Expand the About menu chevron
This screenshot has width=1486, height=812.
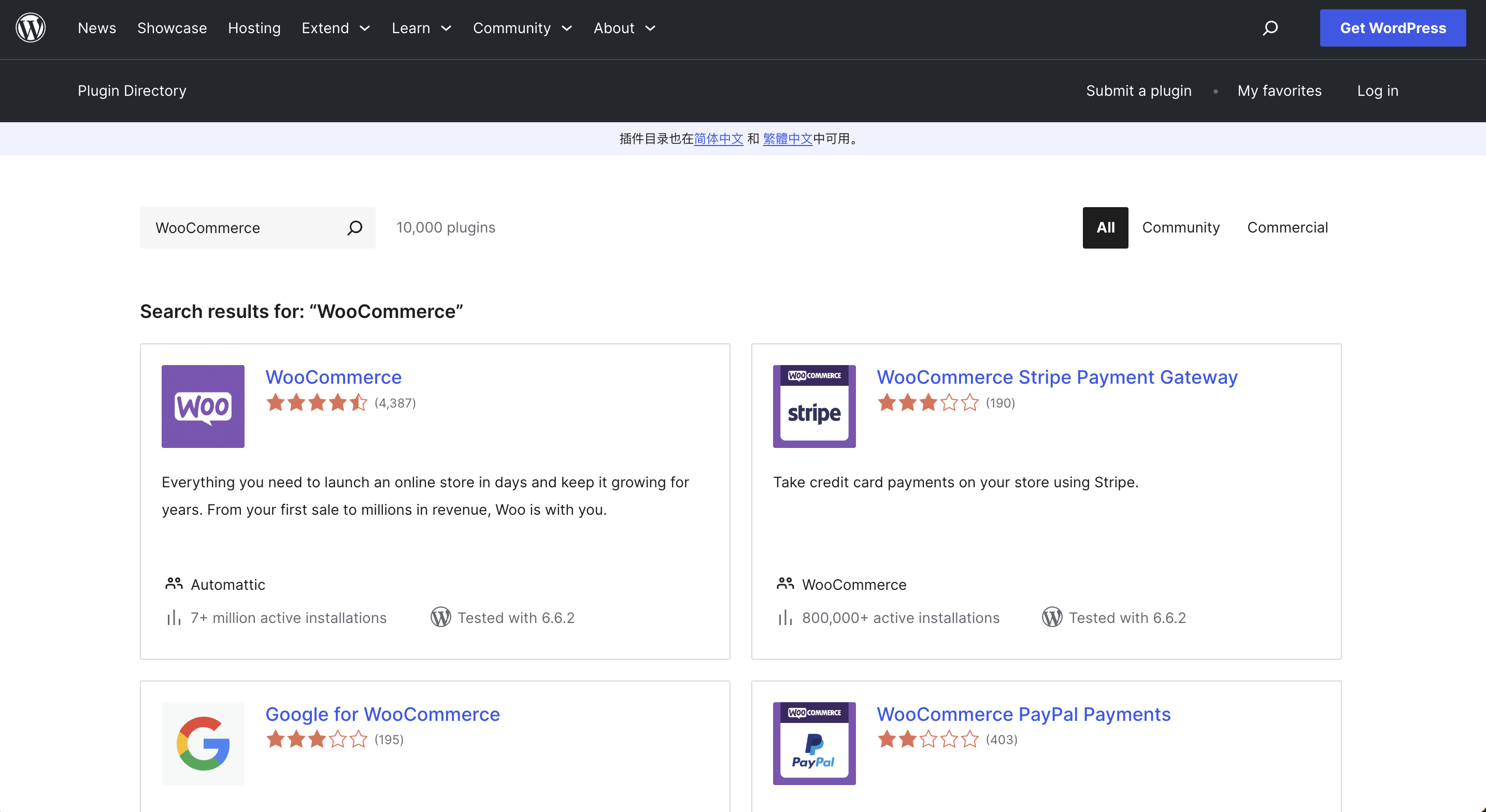(650, 28)
